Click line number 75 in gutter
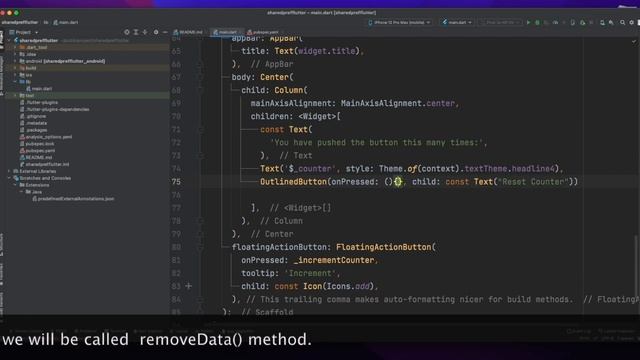Image resolution: width=640 pixels, height=360 pixels. coord(176,182)
